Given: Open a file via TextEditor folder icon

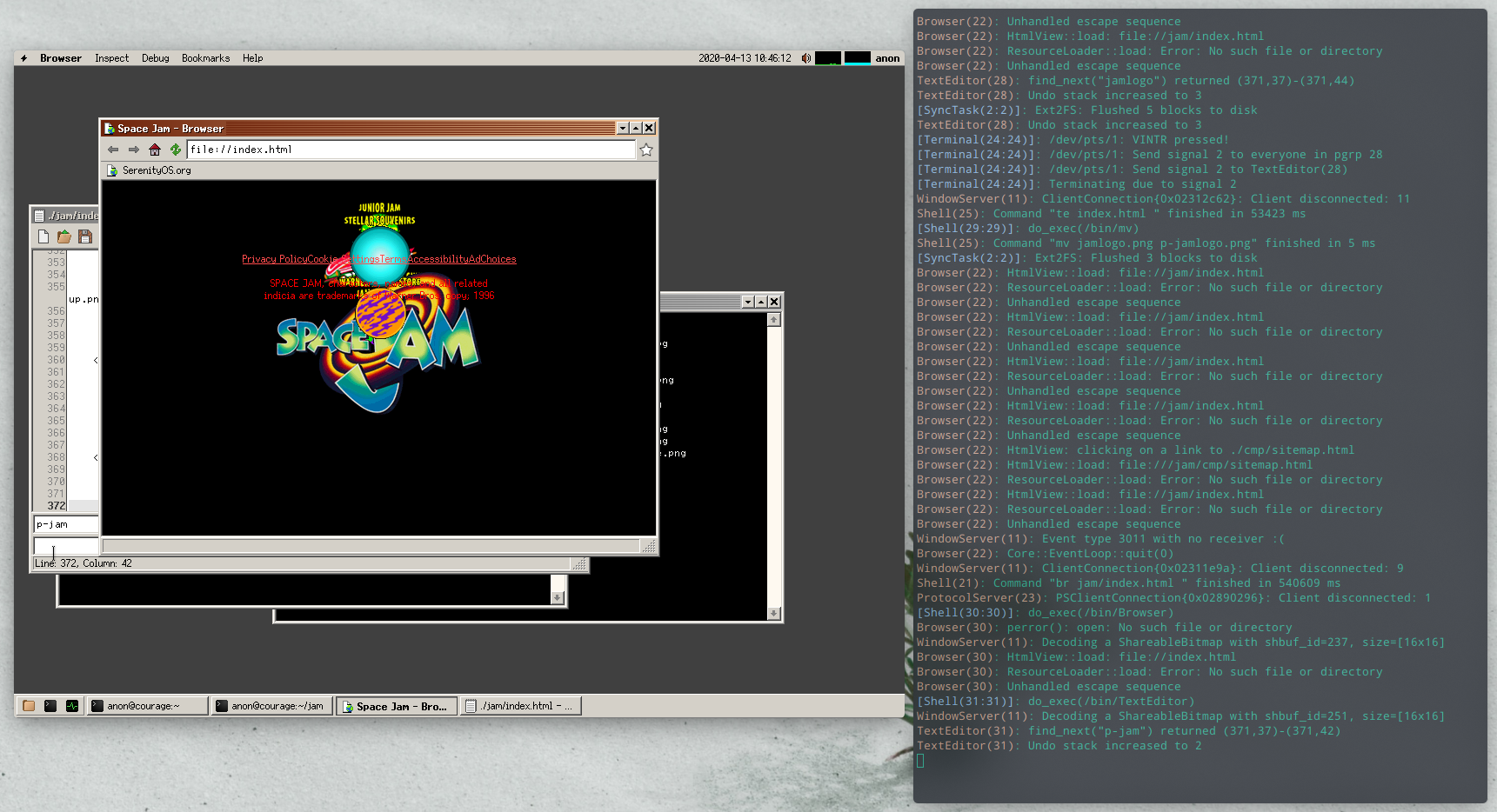Looking at the screenshot, I should point(64,236).
